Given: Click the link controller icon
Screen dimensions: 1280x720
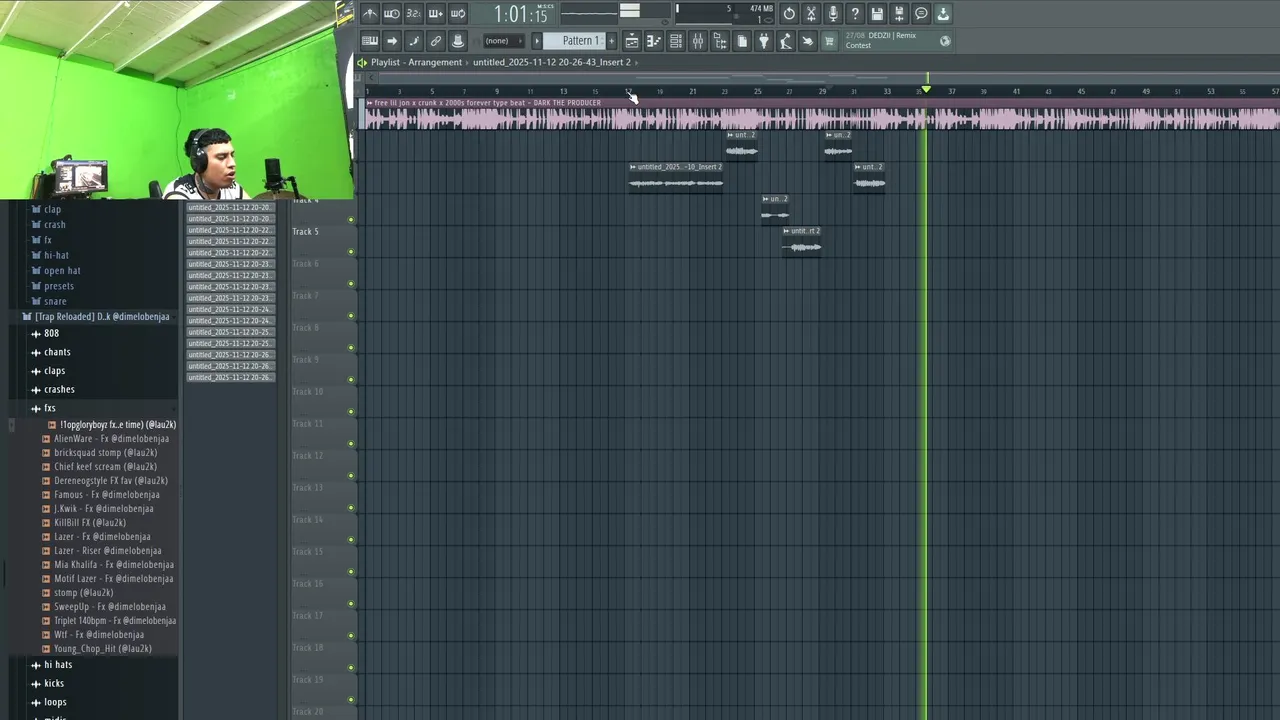Looking at the screenshot, I should pos(436,41).
